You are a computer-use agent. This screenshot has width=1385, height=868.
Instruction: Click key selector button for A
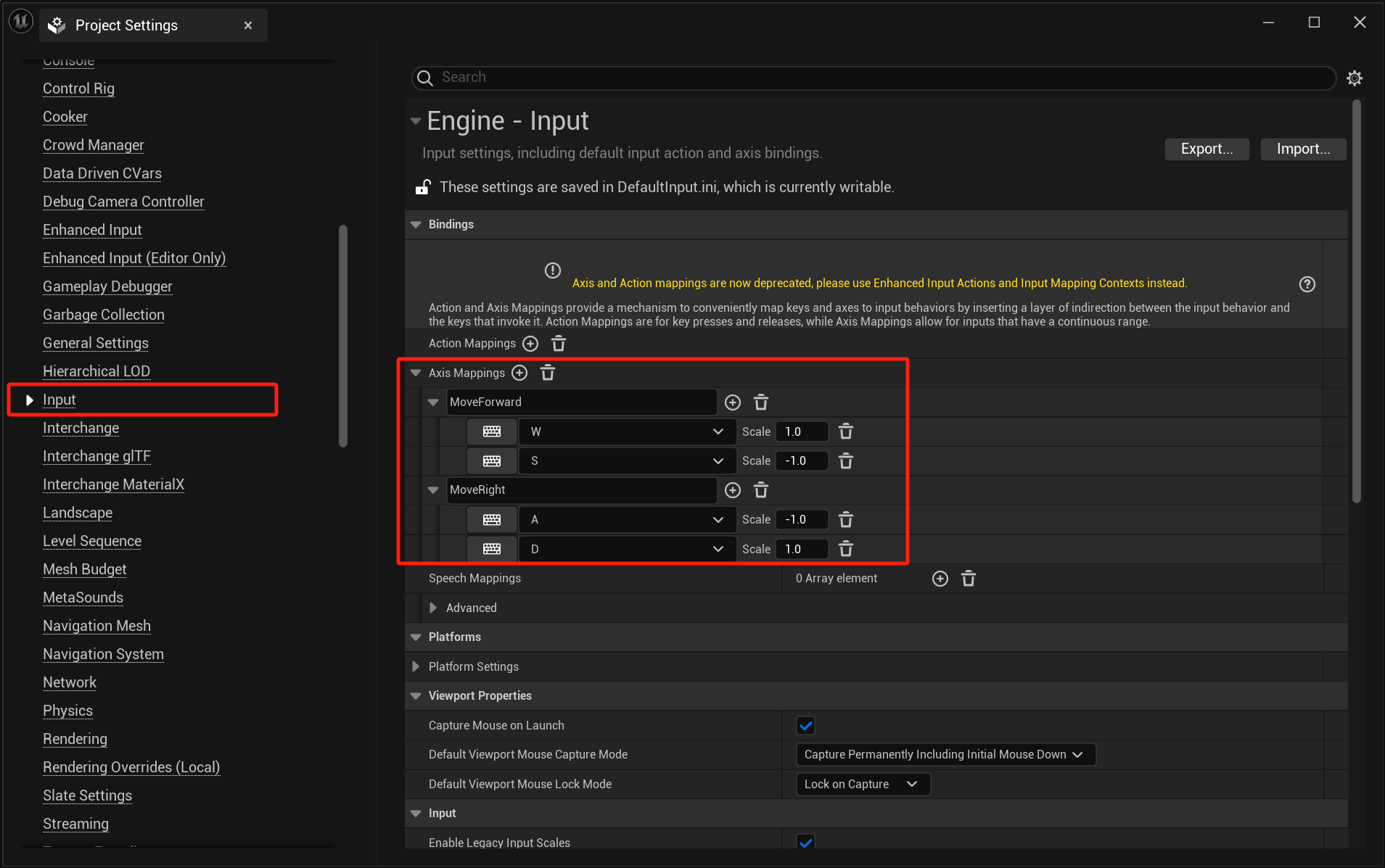pos(492,520)
